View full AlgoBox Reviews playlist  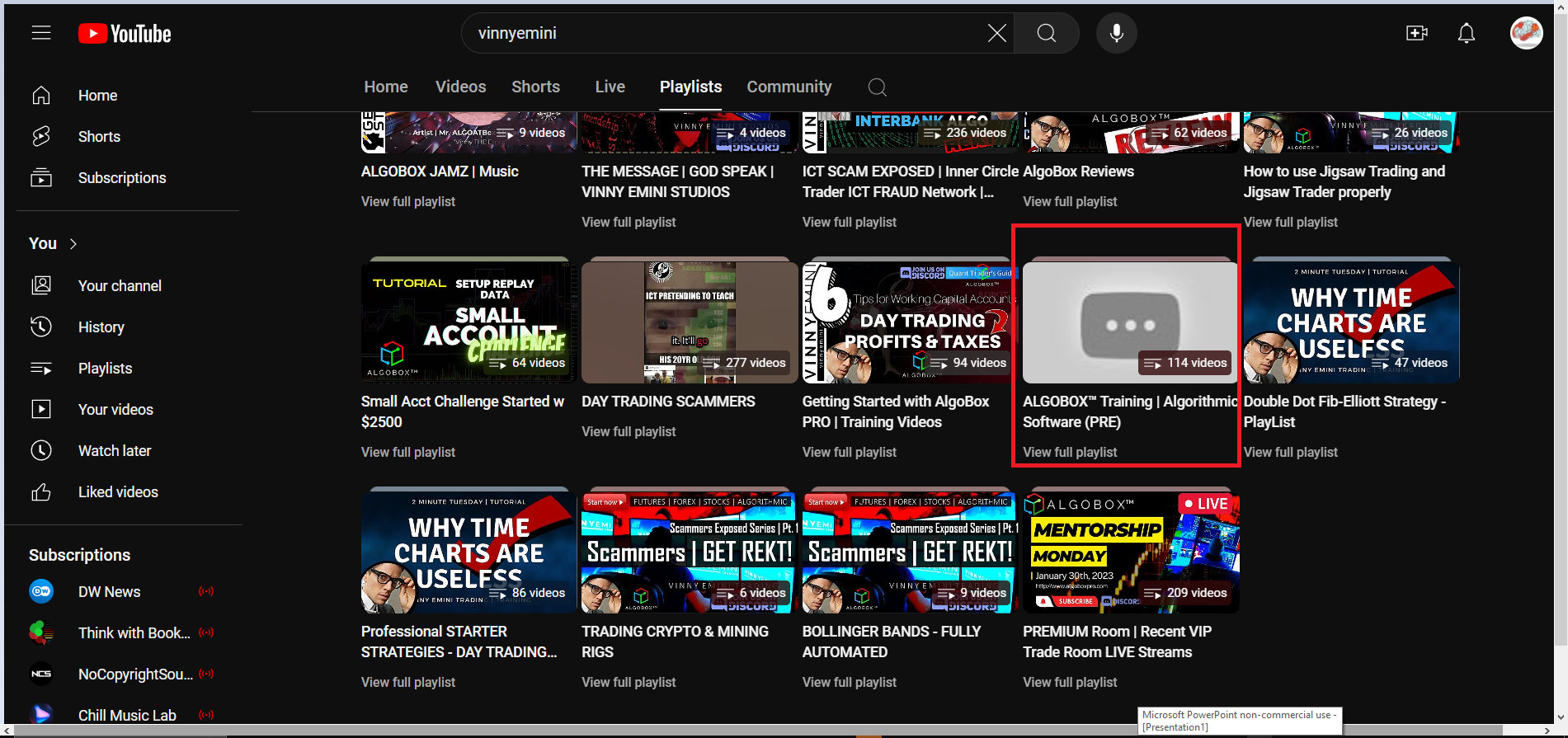[x=1070, y=202]
